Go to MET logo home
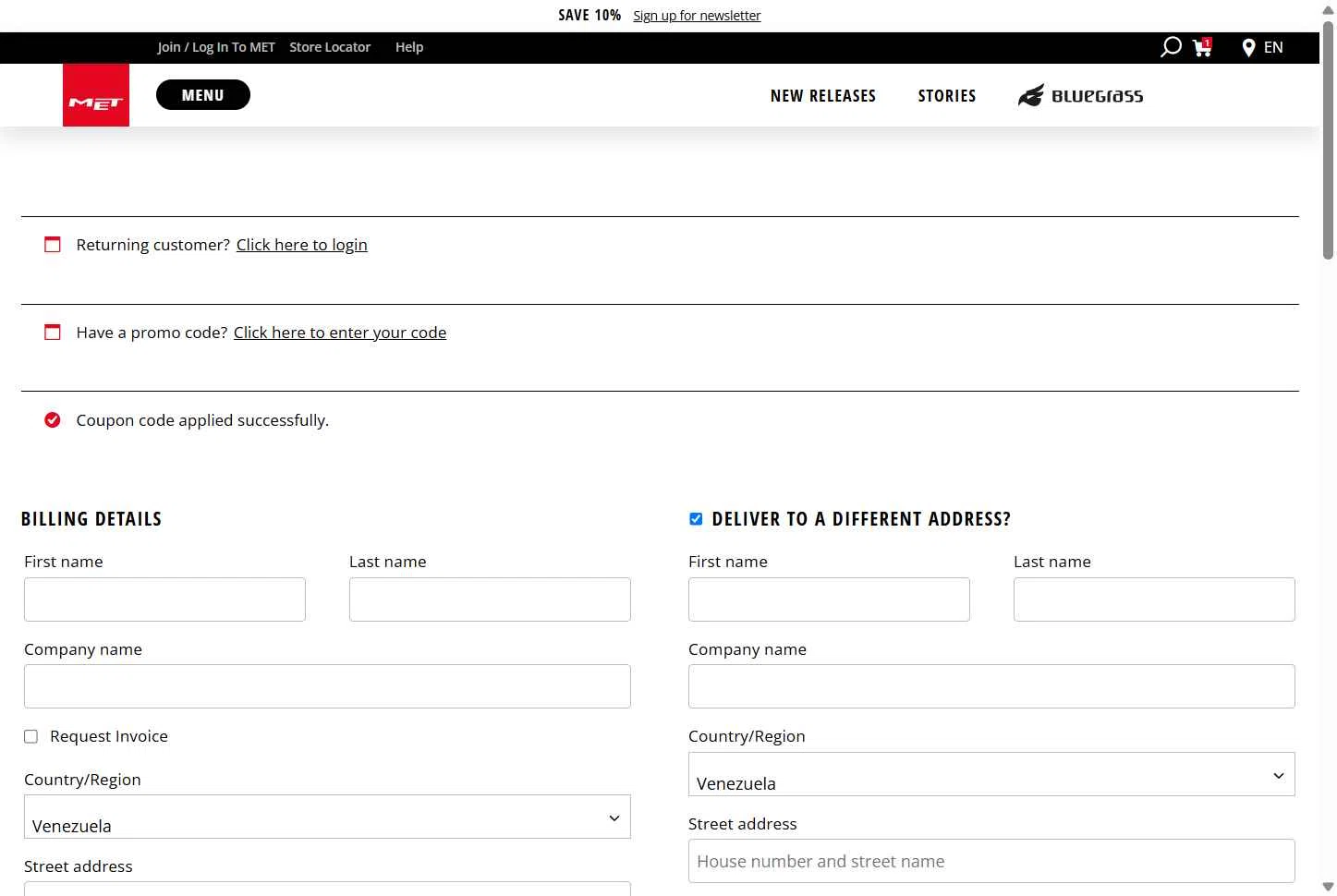This screenshot has height=896, width=1337. click(96, 95)
